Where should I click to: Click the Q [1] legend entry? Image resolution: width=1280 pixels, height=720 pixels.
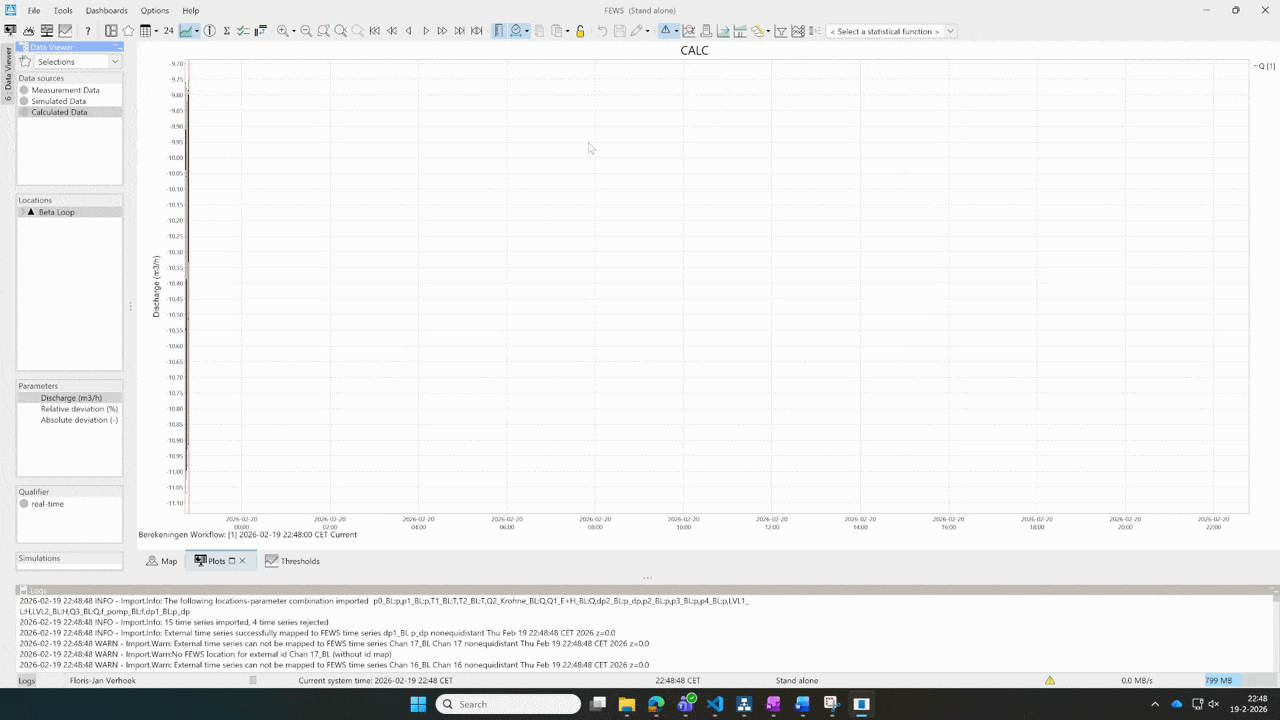pyautogui.click(x=1265, y=66)
